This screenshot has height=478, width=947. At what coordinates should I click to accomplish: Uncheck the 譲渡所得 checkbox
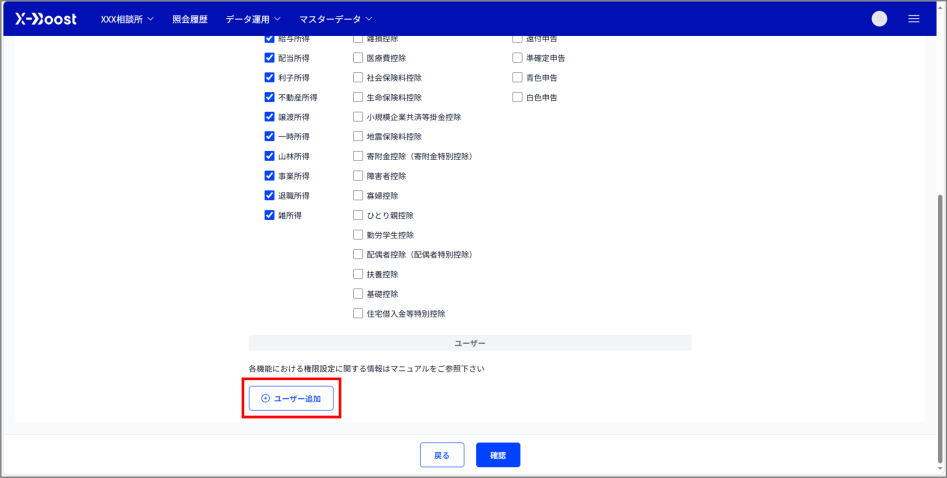[269, 117]
